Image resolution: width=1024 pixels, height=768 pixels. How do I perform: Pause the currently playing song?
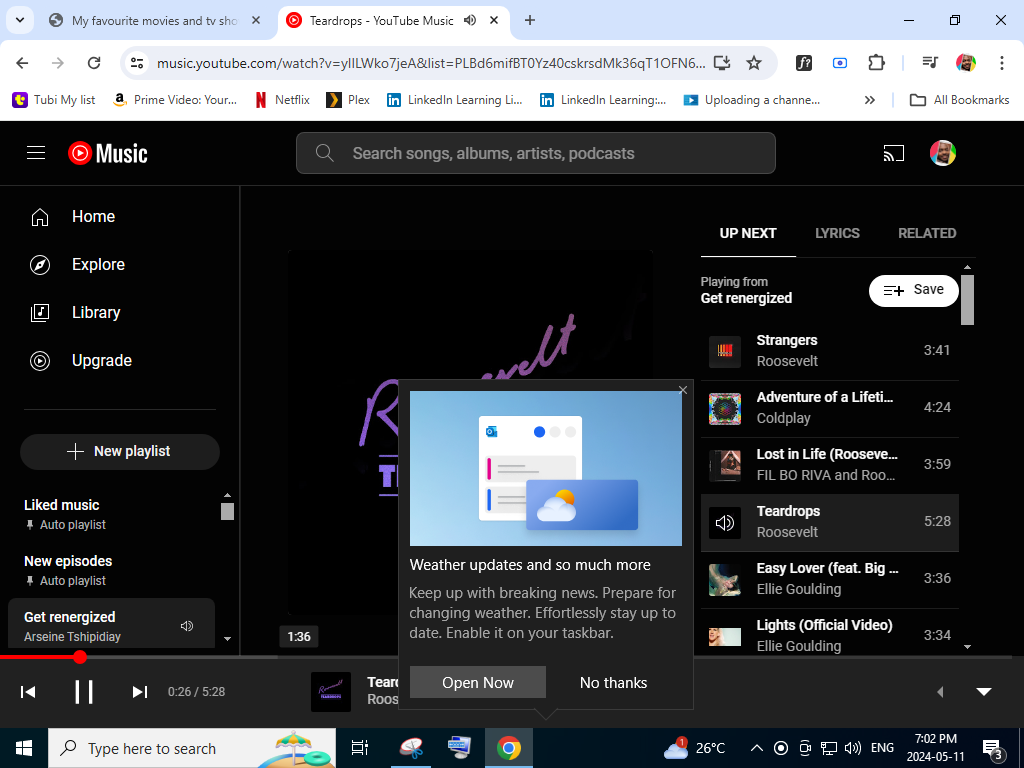[x=84, y=692]
